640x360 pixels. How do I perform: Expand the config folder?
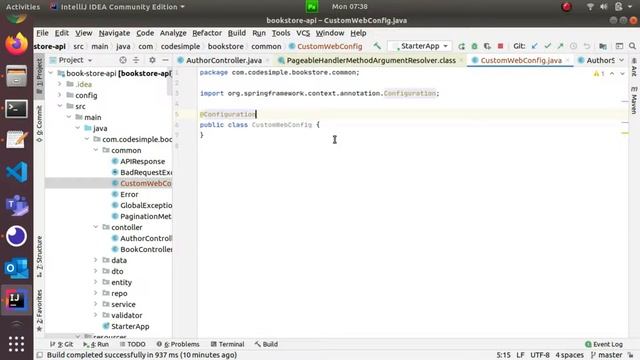pos(60,96)
